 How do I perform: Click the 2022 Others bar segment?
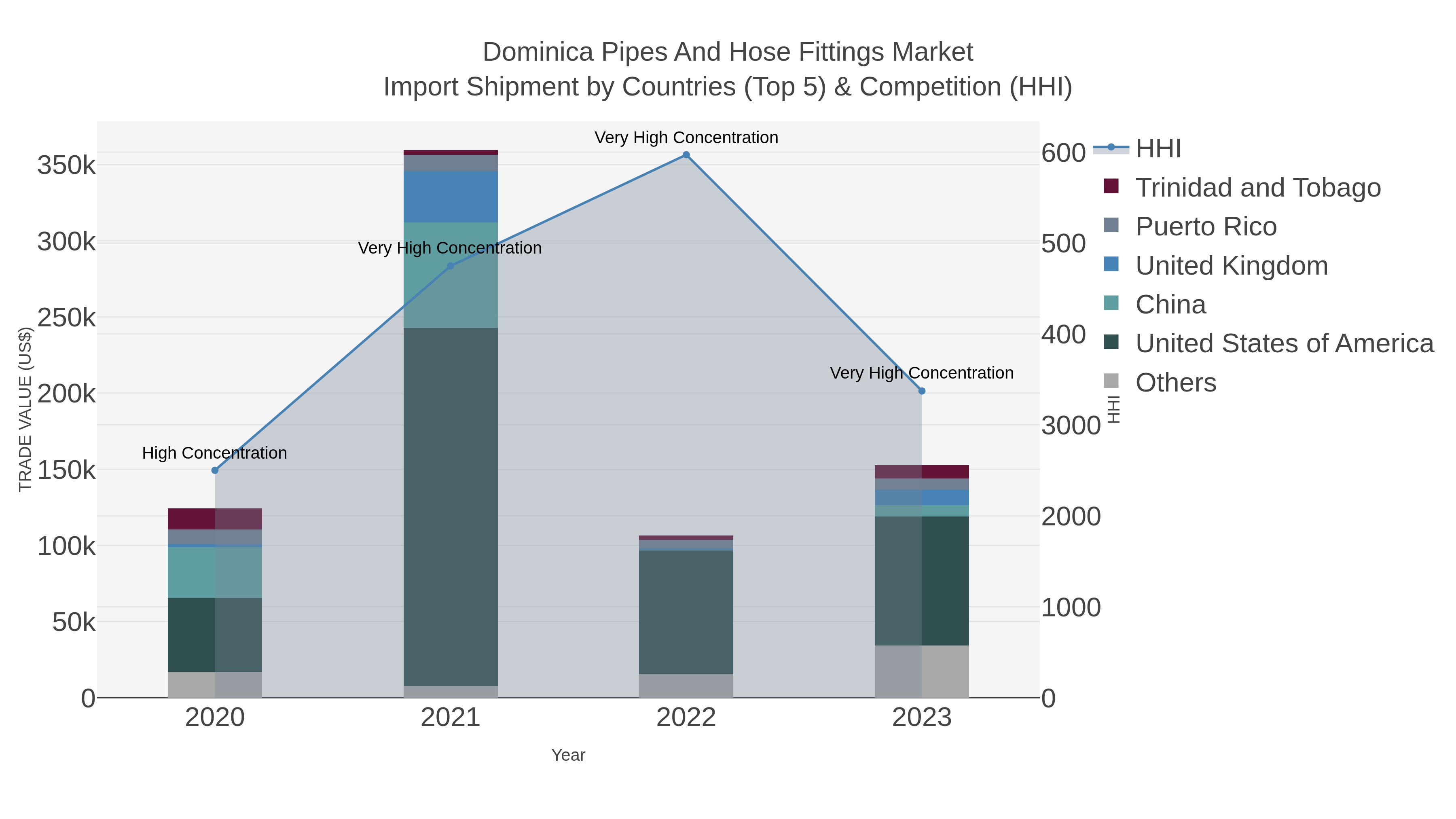[x=686, y=686]
